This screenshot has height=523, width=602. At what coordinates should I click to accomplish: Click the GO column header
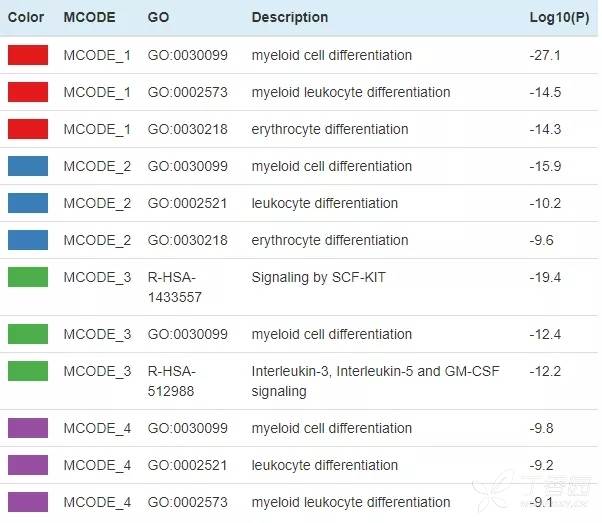[x=158, y=17]
